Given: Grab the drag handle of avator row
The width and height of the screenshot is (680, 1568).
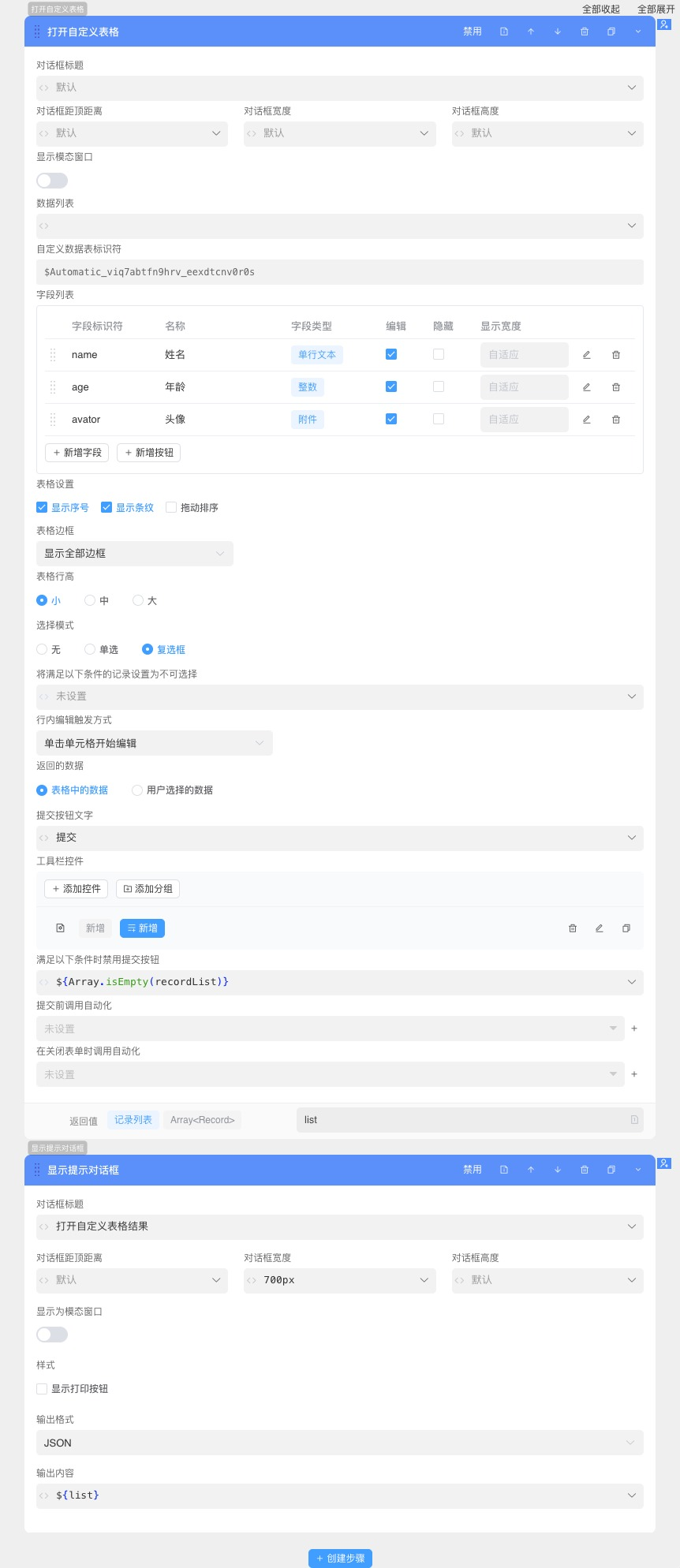Looking at the screenshot, I should 53,420.
